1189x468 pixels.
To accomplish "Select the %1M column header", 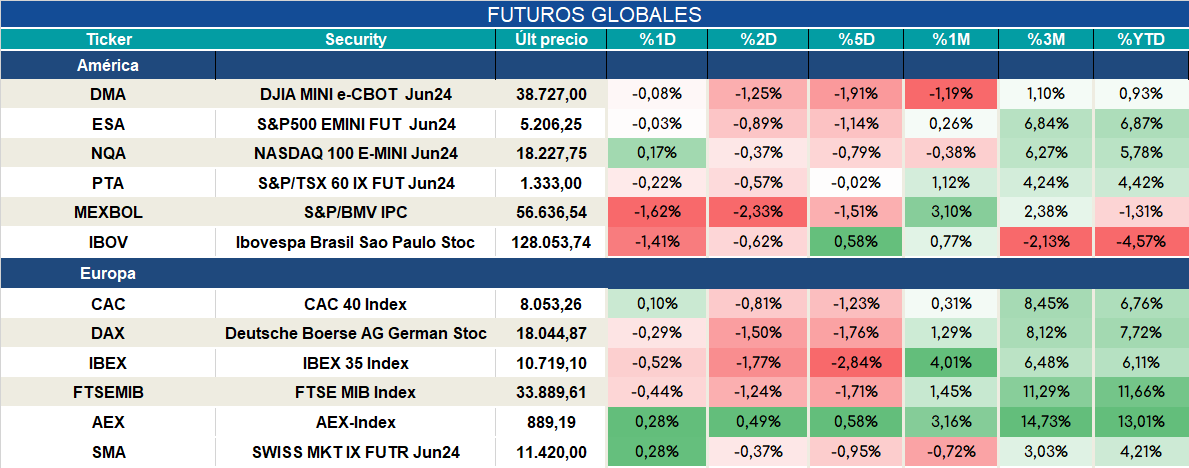I will (951, 39).
